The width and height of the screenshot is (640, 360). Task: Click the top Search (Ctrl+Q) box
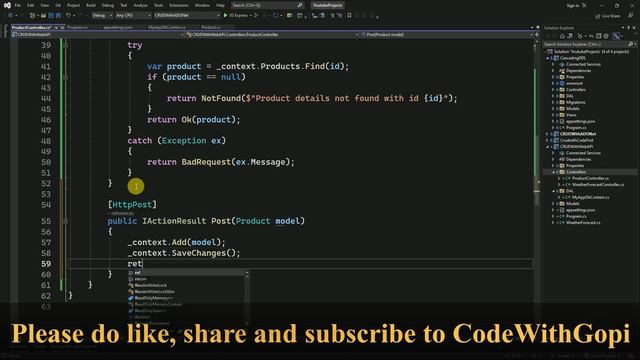pos(267,5)
